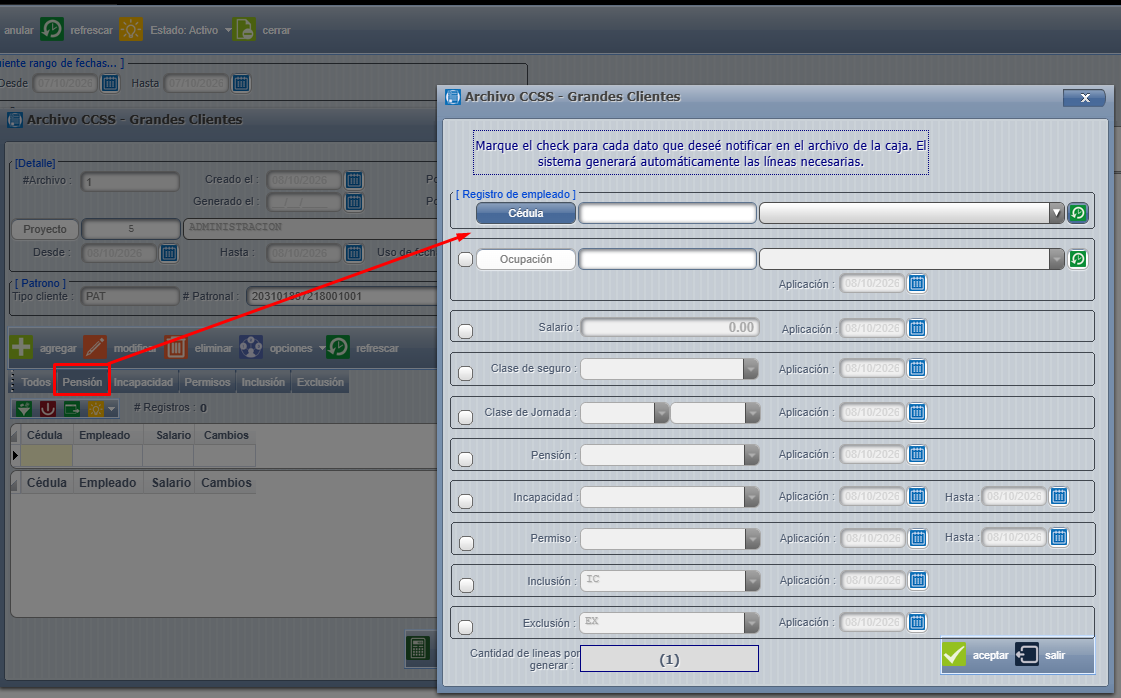Click the green calculator icon

click(x=418, y=649)
